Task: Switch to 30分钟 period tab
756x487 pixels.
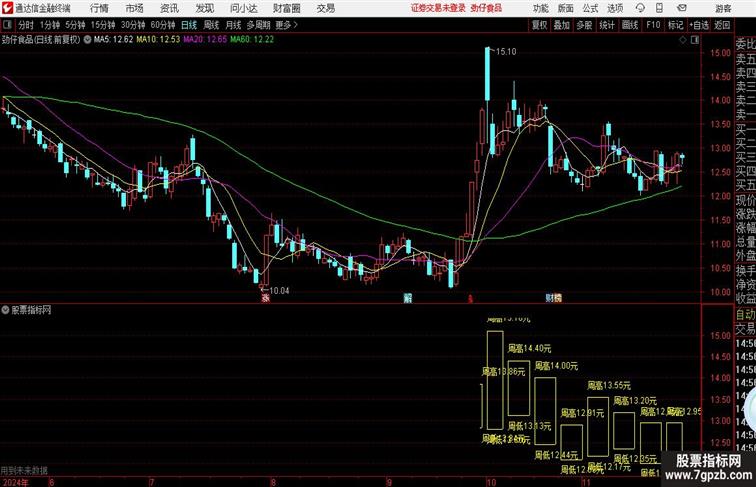Action: 133,25
